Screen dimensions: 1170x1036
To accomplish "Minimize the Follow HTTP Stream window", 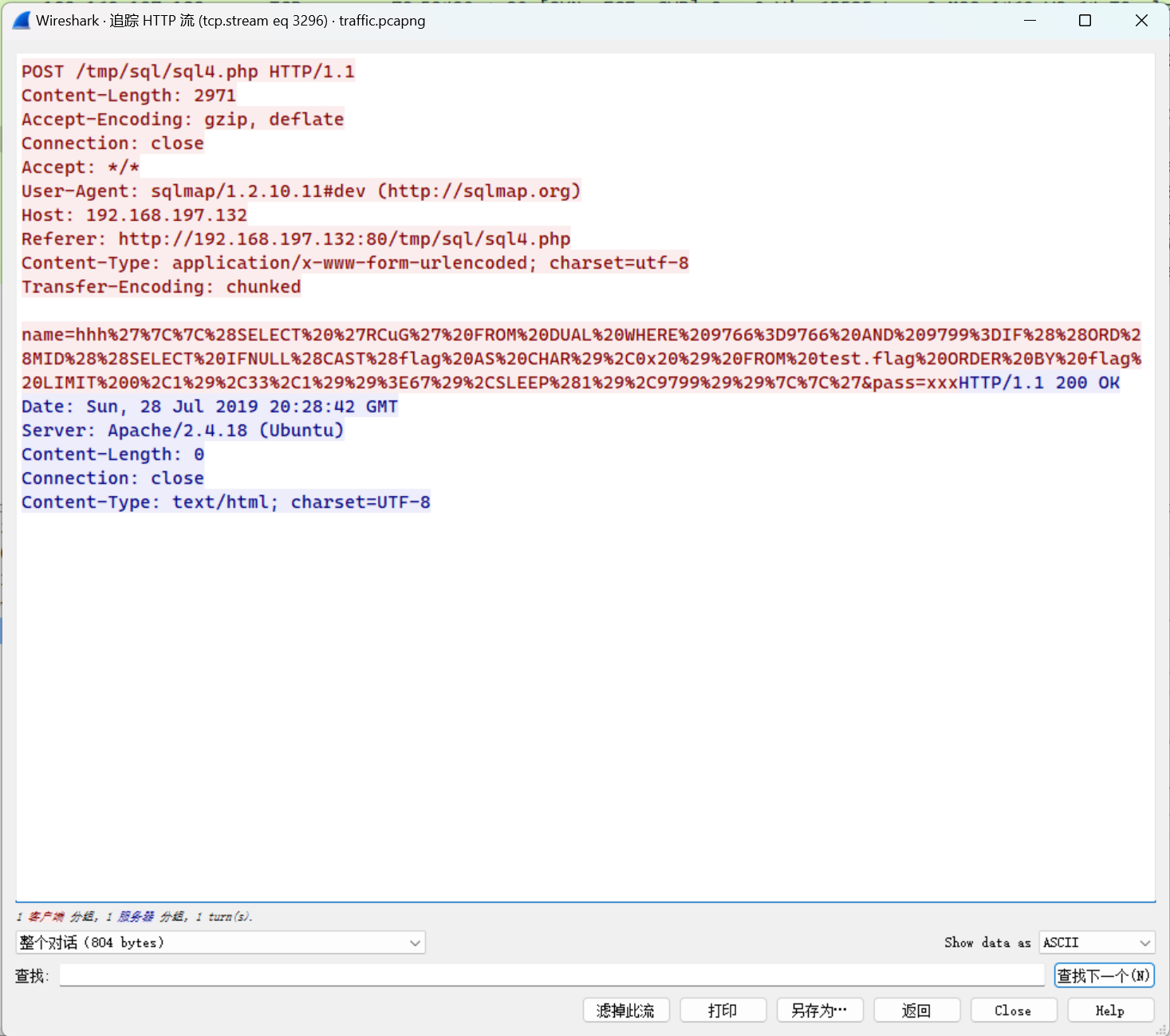I will [x=1030, y=21].
